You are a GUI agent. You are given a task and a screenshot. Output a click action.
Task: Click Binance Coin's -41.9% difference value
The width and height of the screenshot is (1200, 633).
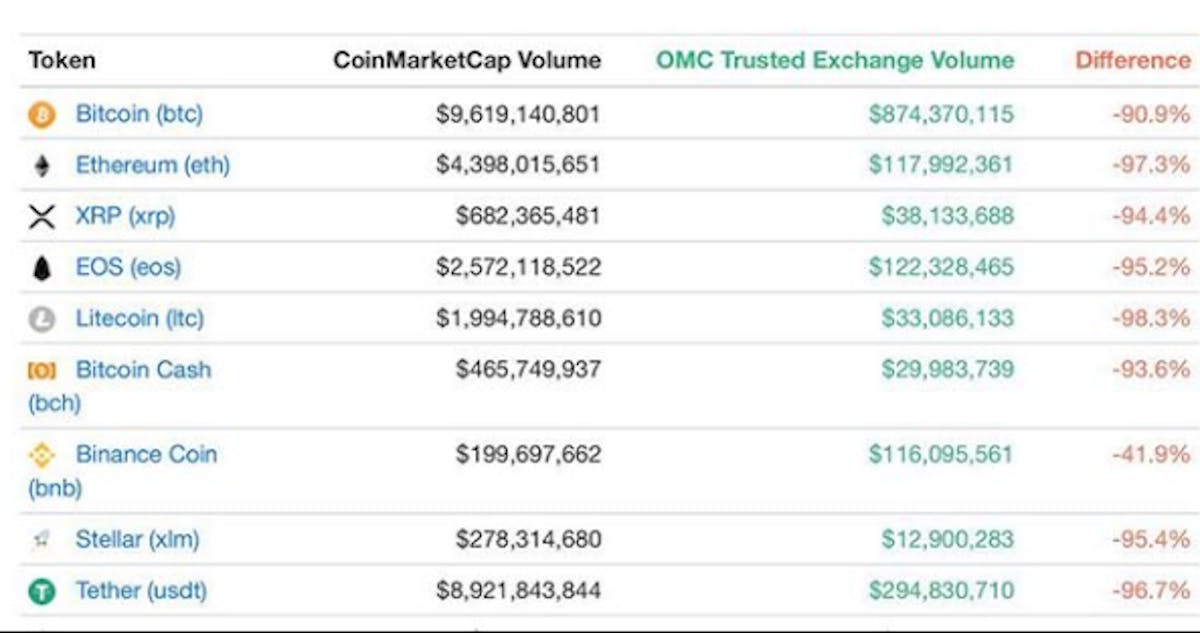coord(1150,455)
